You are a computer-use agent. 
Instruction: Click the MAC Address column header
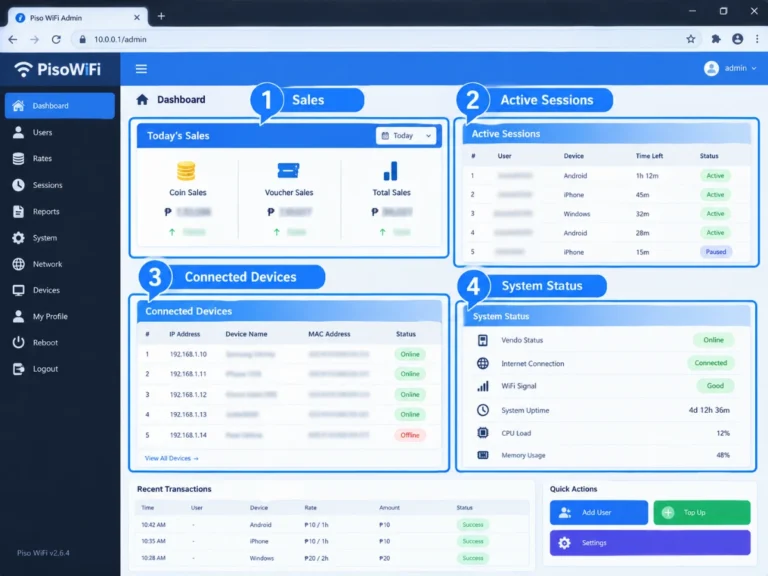[x=329, y=334]
